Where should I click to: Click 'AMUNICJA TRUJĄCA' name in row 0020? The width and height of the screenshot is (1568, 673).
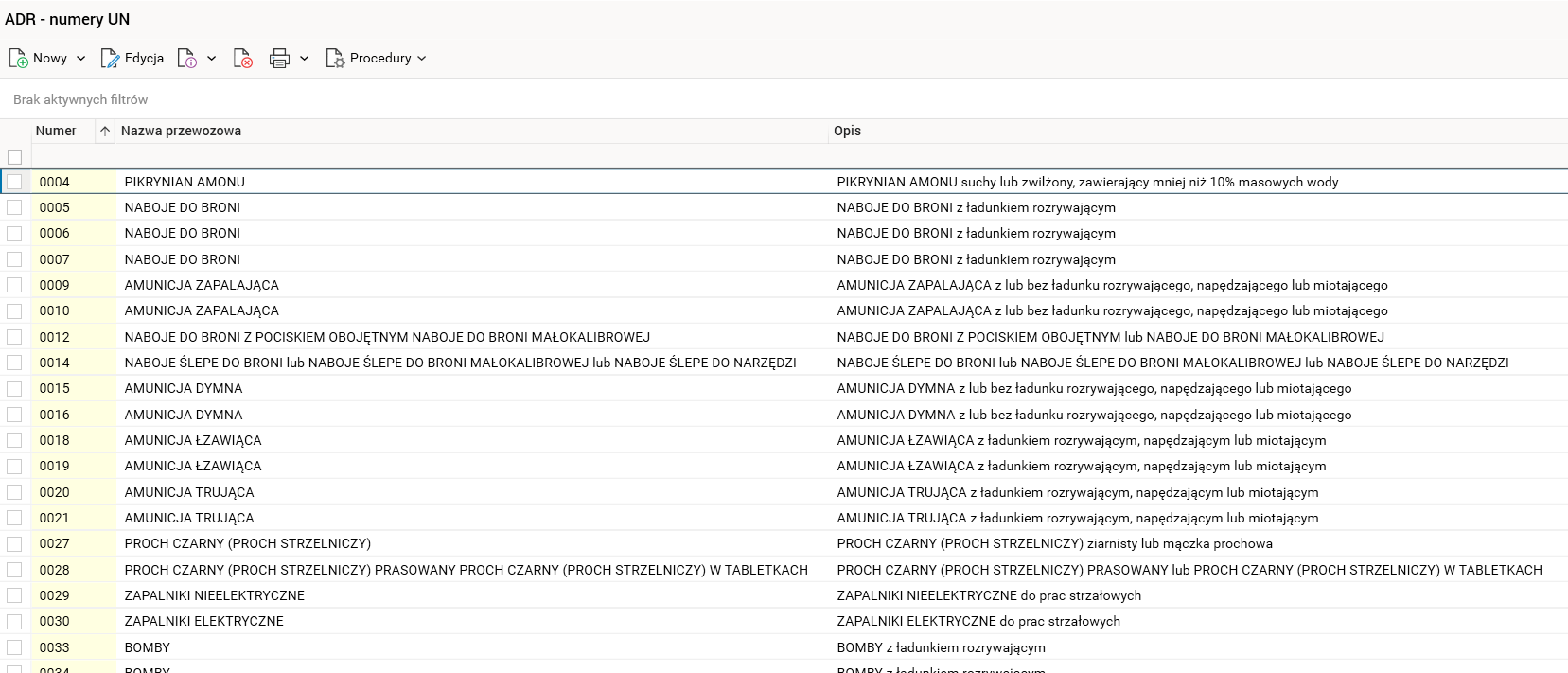click(189, 492)
